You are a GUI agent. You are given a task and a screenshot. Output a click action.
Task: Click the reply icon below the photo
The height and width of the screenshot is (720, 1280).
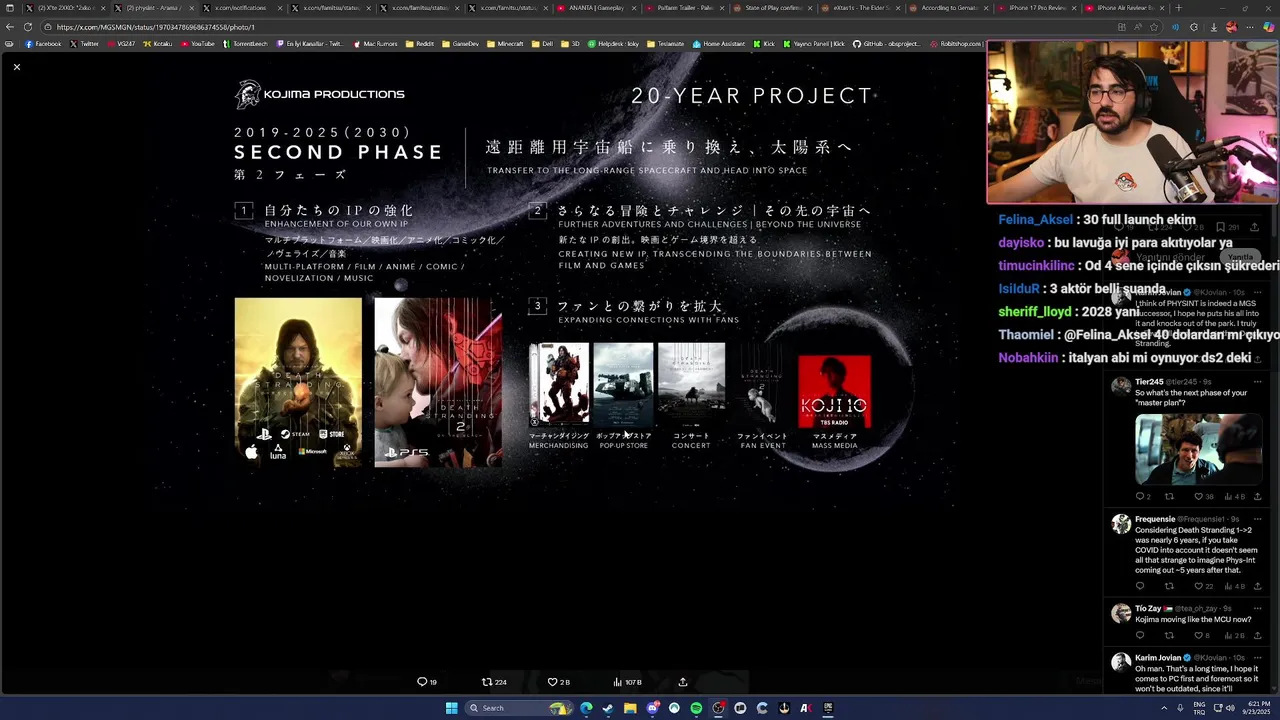tap(422, 682)
